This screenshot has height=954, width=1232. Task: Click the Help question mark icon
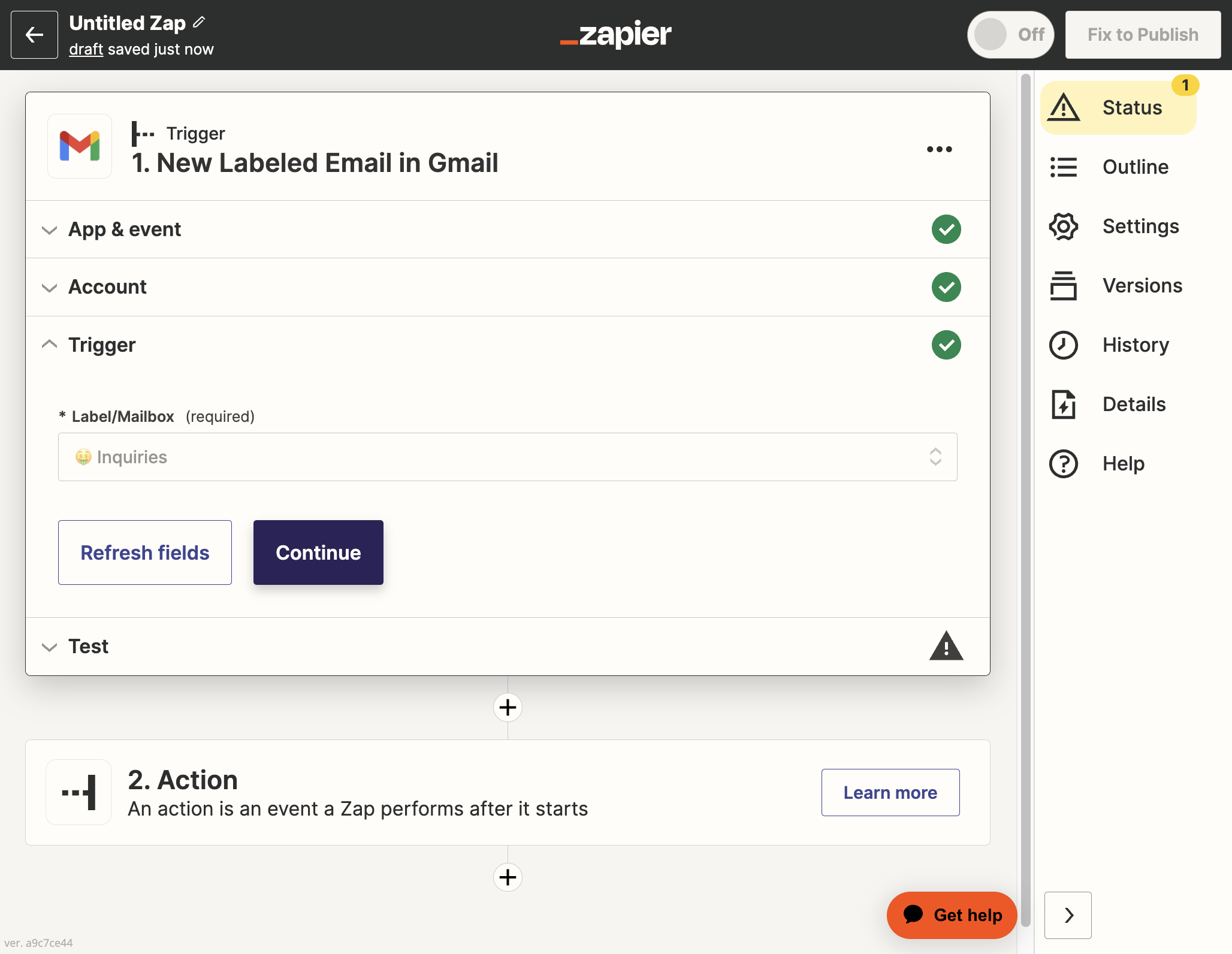pyautogui.click(x=1064, y=464)
